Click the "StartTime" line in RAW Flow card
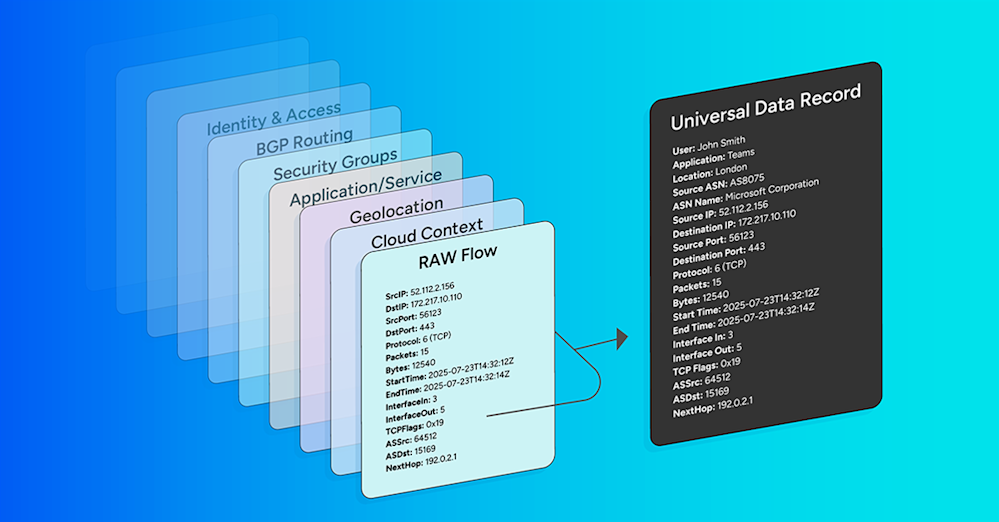 (449, 372)
